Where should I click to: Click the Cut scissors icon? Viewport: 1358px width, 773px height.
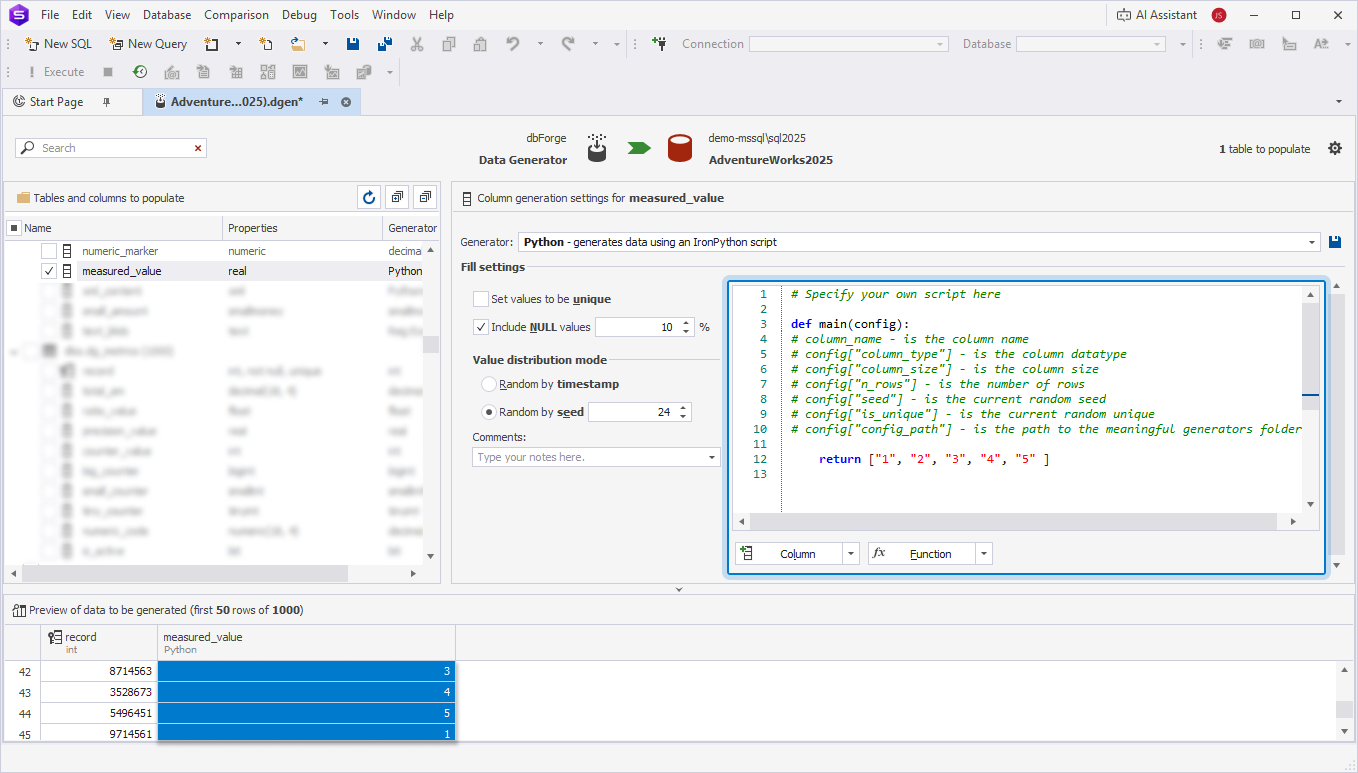click(x=417, y=44)
